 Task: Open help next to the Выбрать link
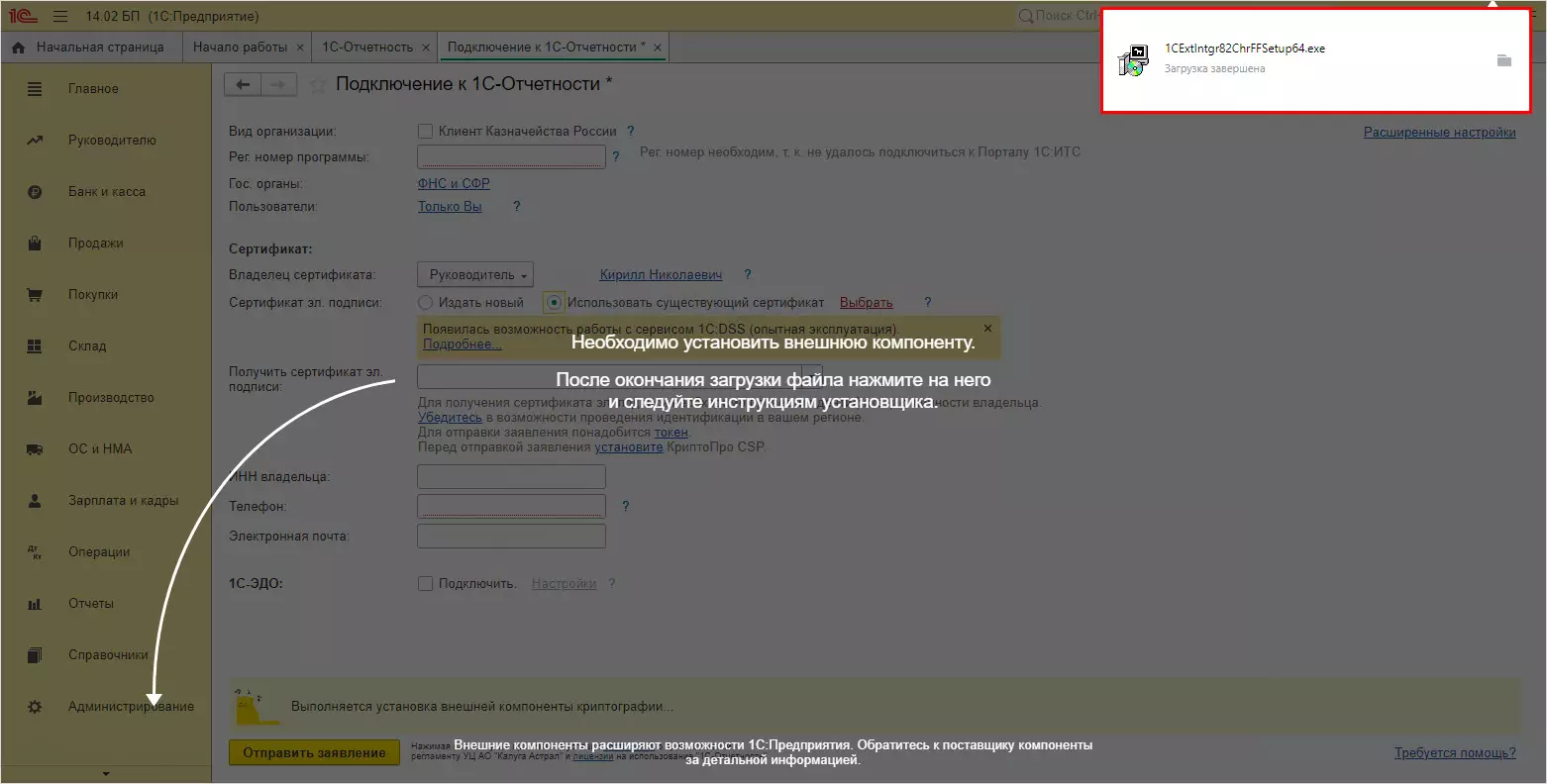click(x=928, y=303)
